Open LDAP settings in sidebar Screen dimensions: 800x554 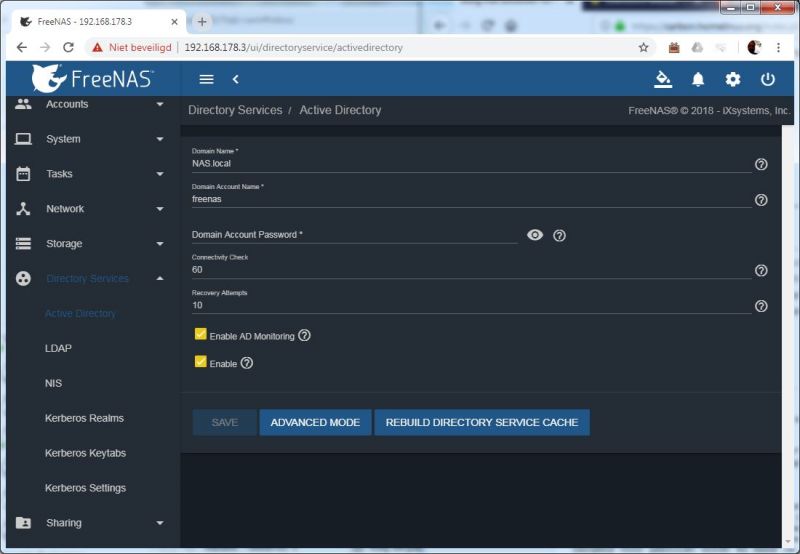click(x=58, y=348)
